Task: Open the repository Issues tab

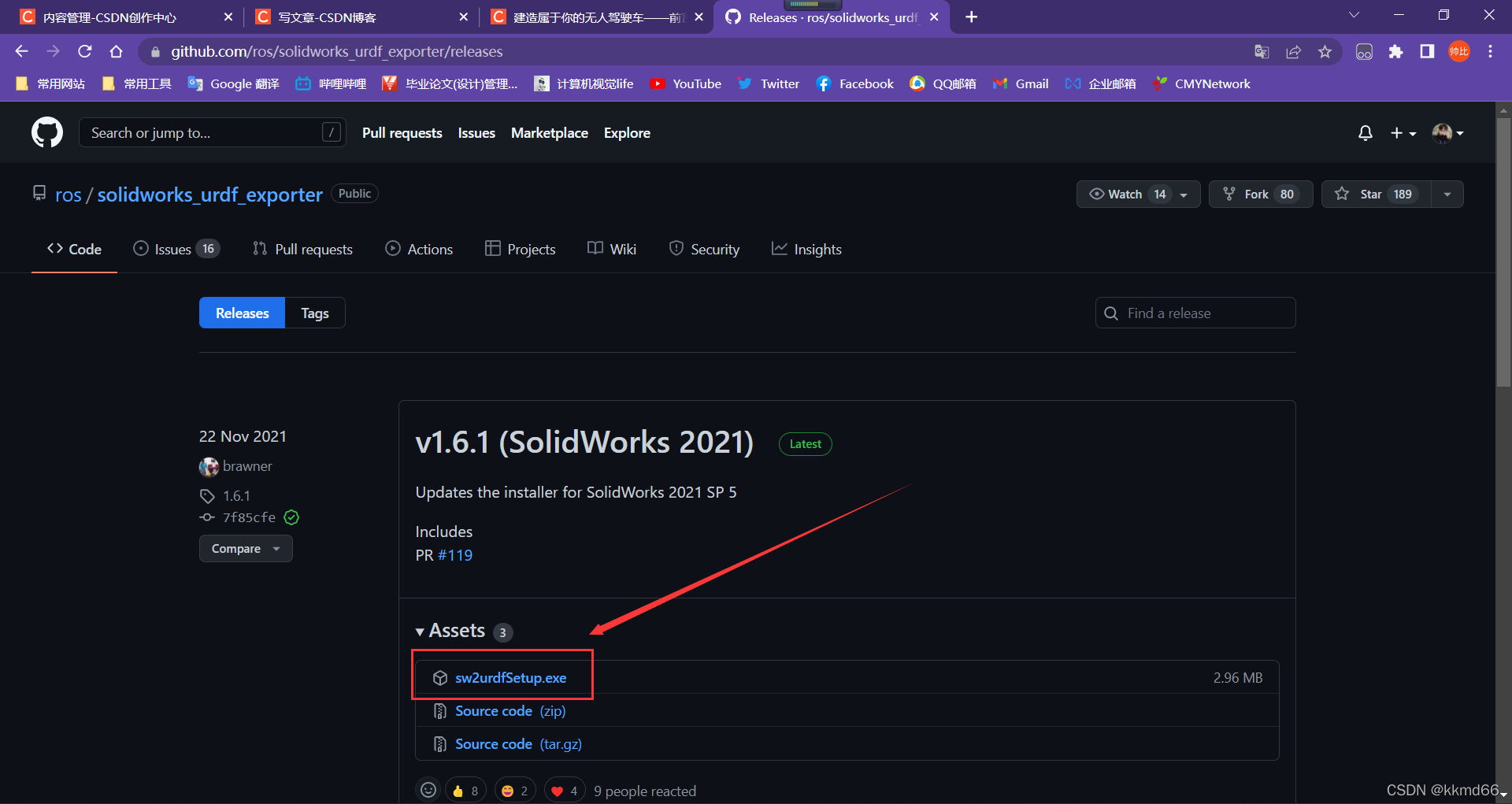Action: (176, 249)
